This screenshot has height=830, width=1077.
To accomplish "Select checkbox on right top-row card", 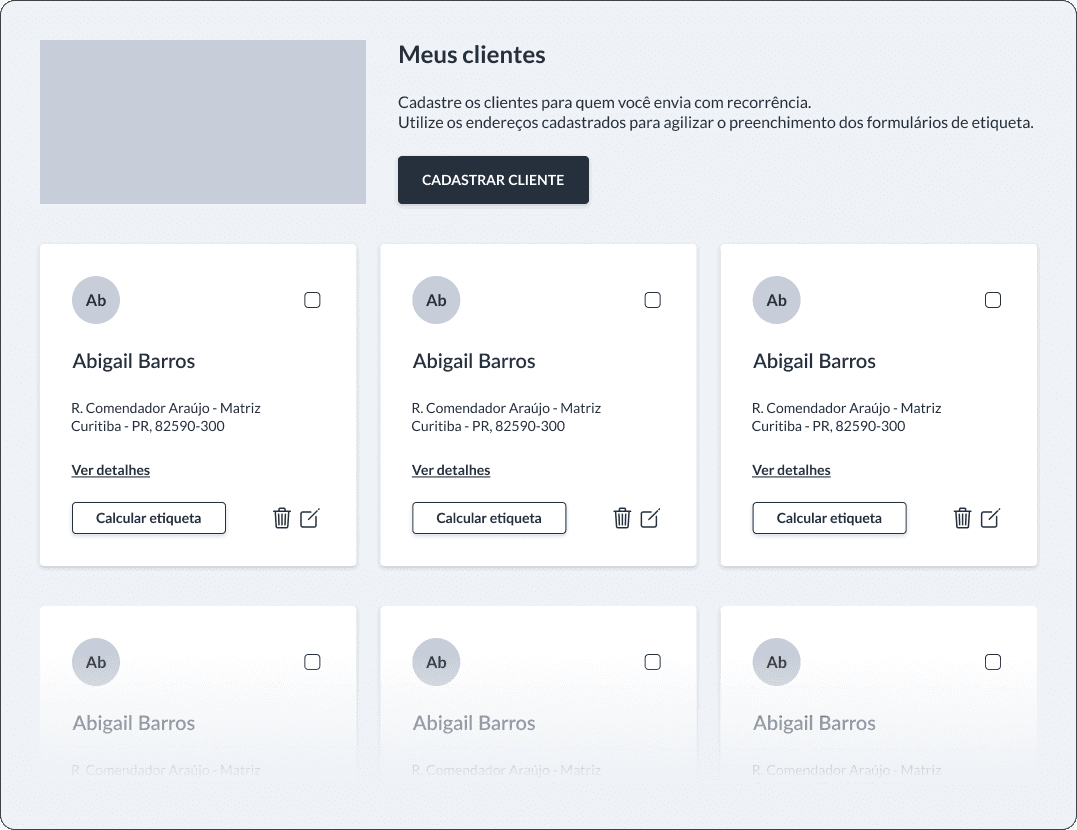I will pyautogui.click(x=993, y=300).
